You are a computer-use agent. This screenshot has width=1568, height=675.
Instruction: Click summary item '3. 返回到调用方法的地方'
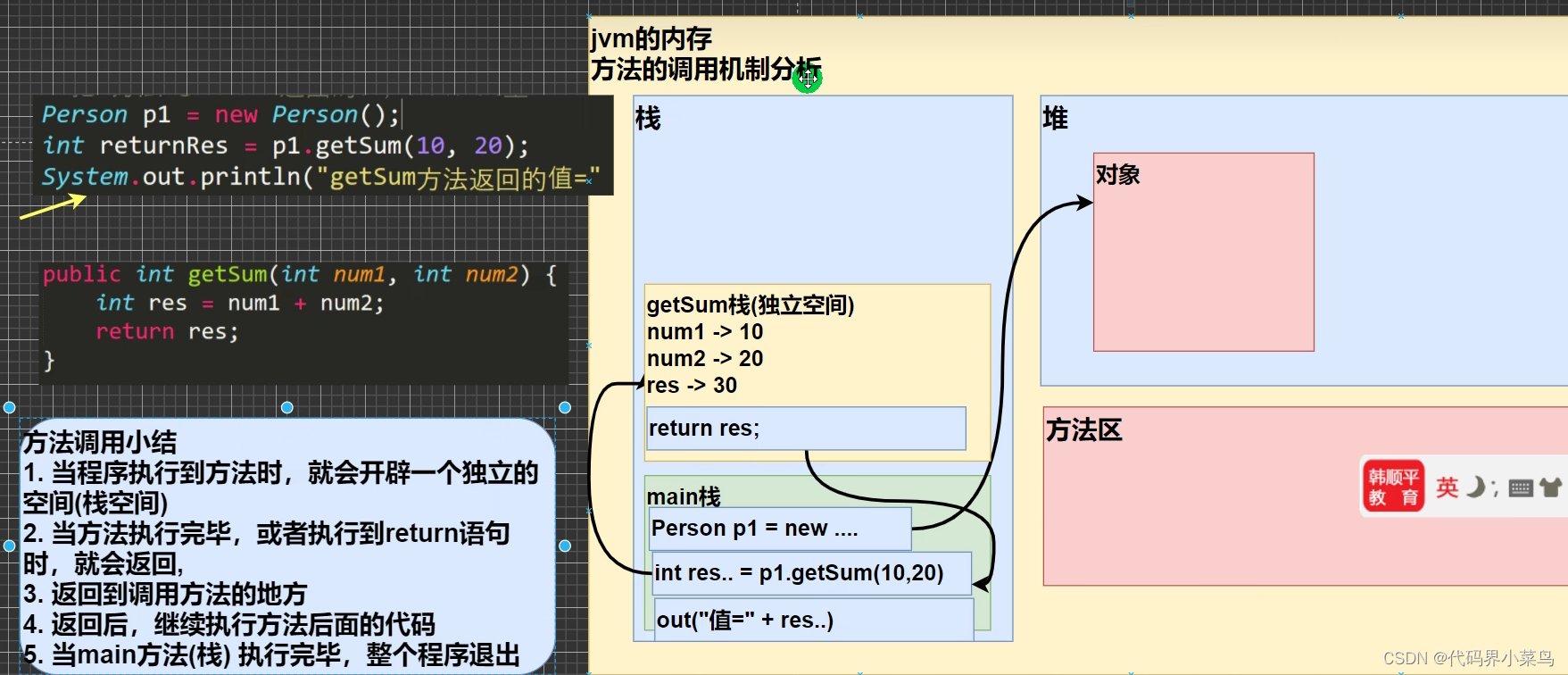[165, 594]
